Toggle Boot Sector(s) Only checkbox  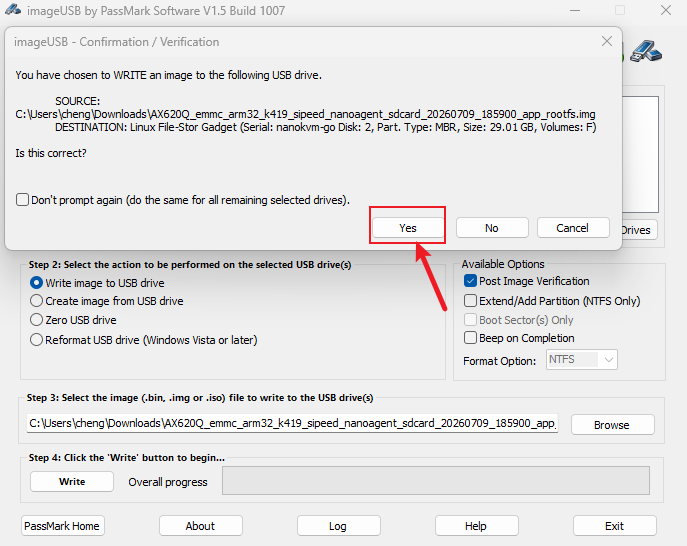[x=470, y=319]
